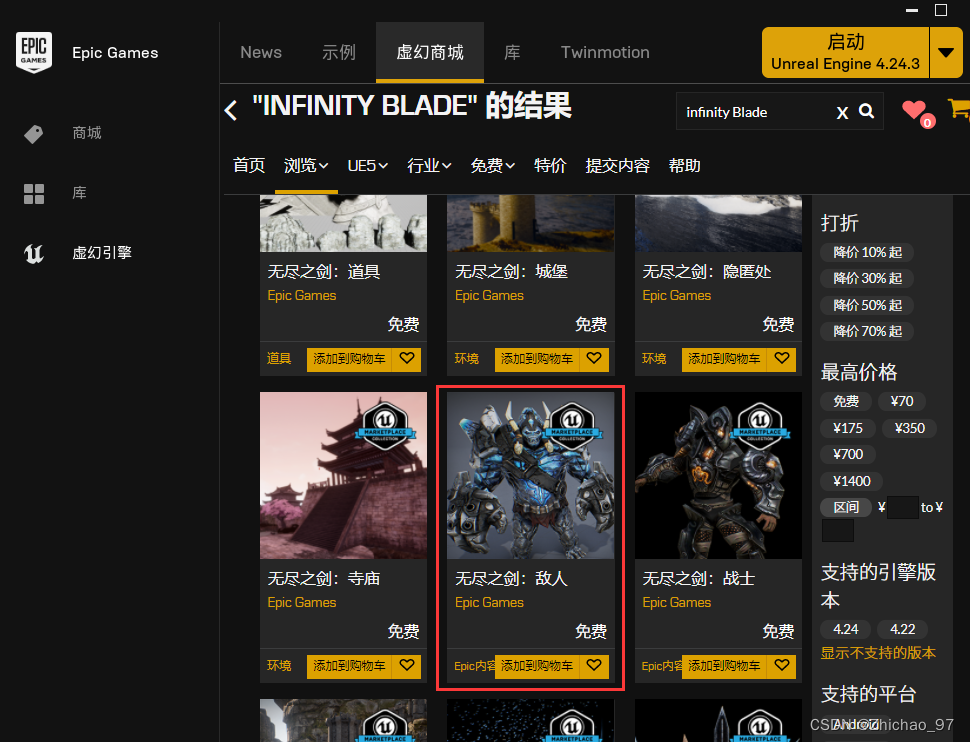Favorite 无尽之剑：战士 with heart icon

781,665
